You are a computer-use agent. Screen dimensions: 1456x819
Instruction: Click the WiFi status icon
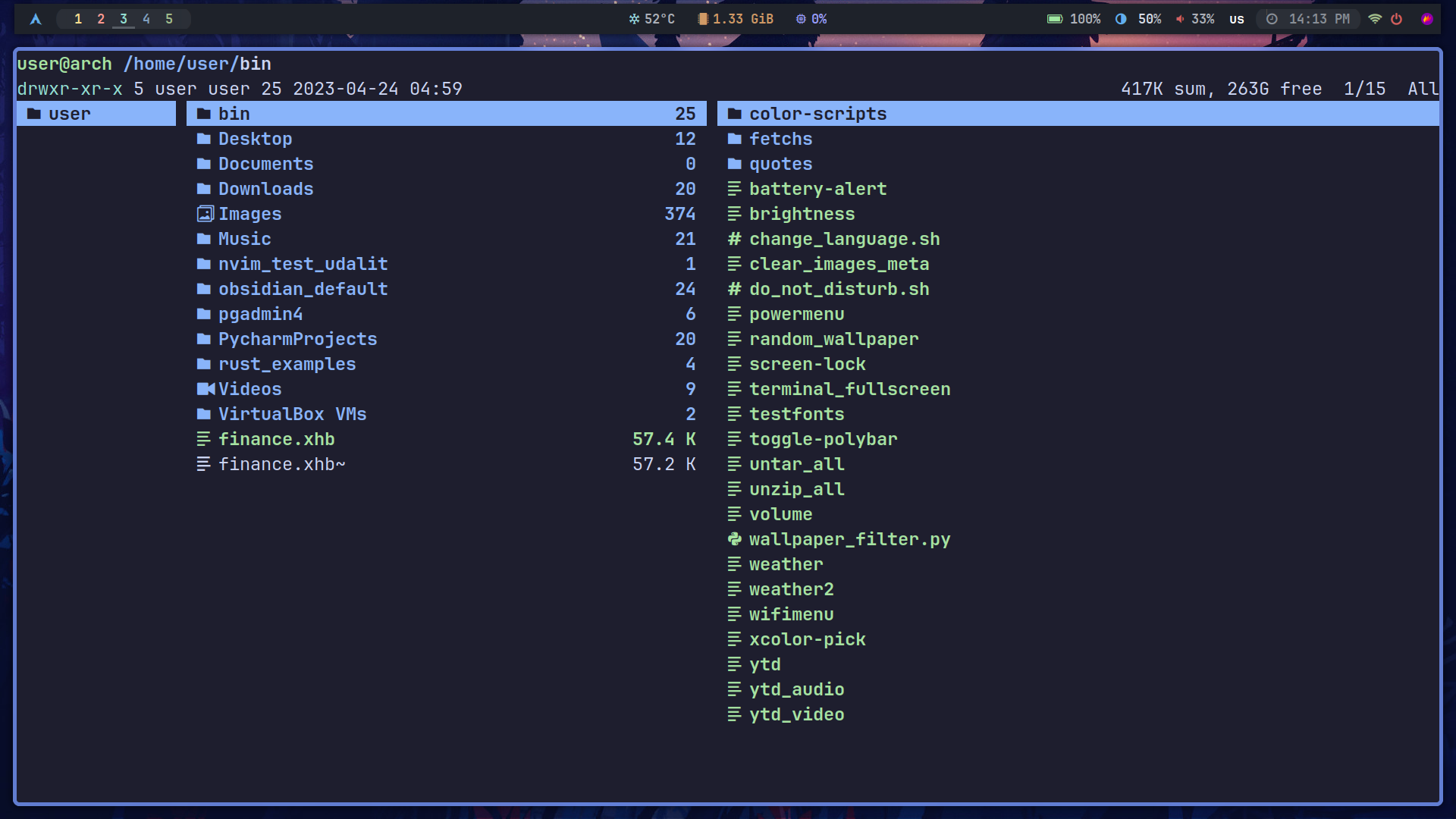click(1374, 19)
